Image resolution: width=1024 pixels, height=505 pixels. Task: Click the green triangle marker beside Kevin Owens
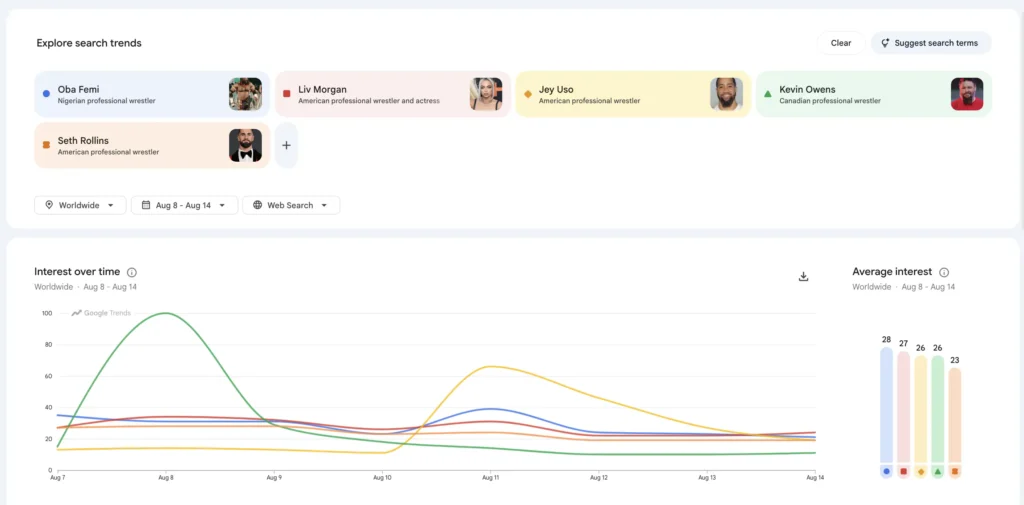(768, 94)
